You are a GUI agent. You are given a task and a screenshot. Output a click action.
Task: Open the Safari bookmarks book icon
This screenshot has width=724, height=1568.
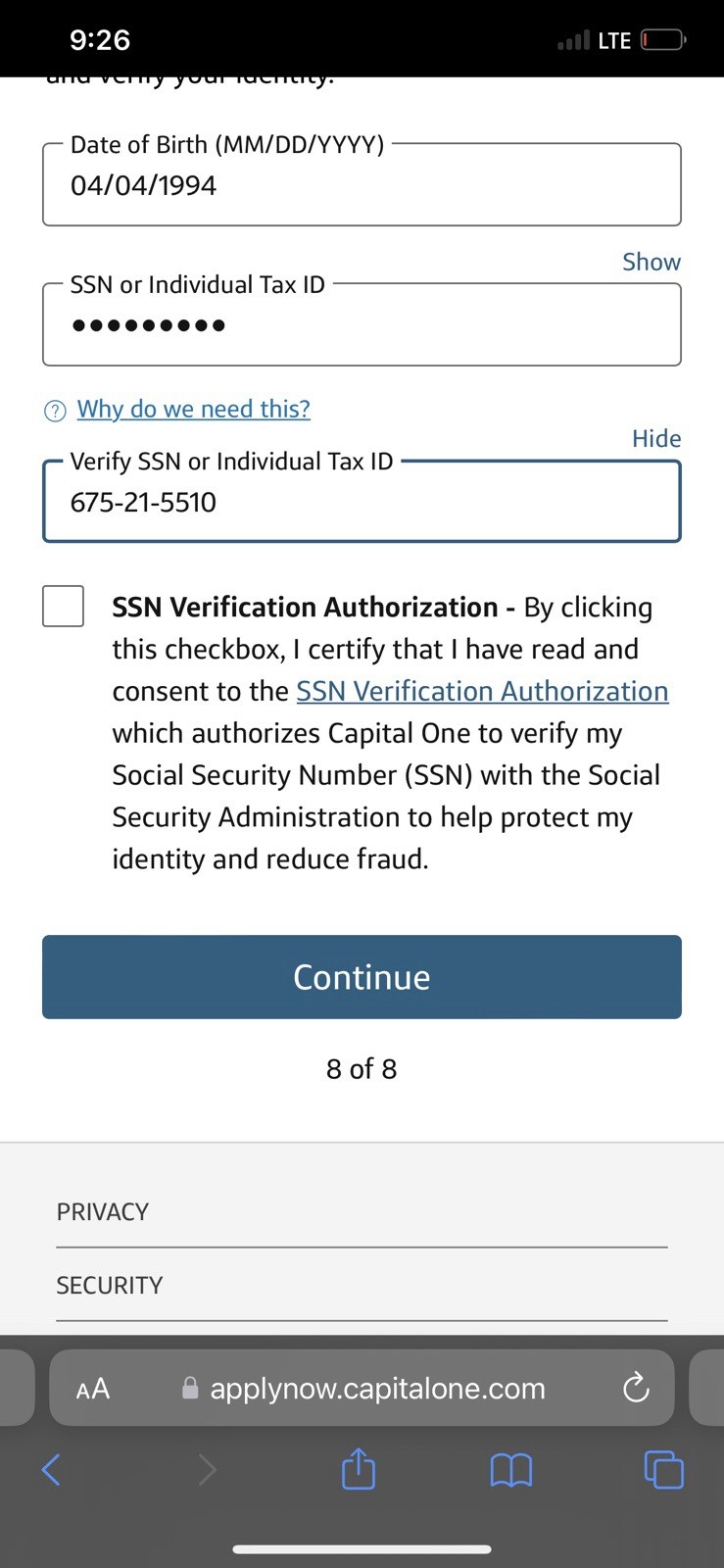click(x=510, y=1469)
